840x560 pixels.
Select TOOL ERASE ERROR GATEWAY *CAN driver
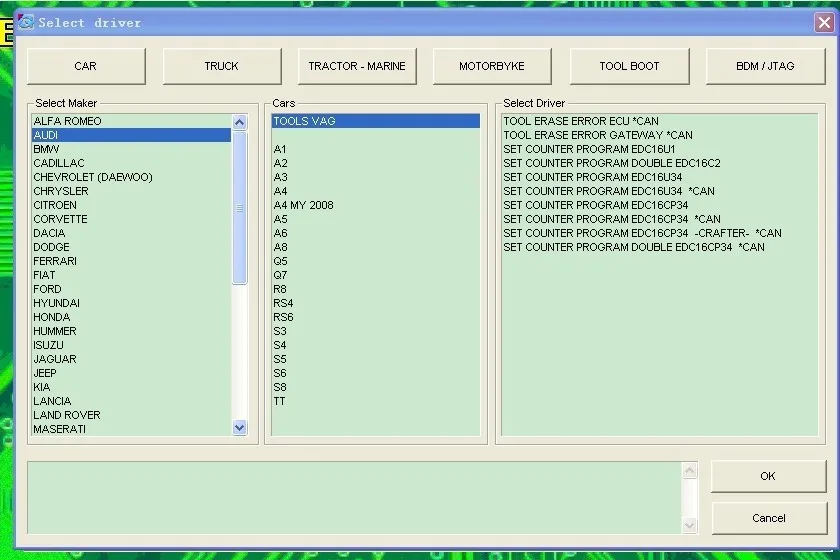click(659, 135)
